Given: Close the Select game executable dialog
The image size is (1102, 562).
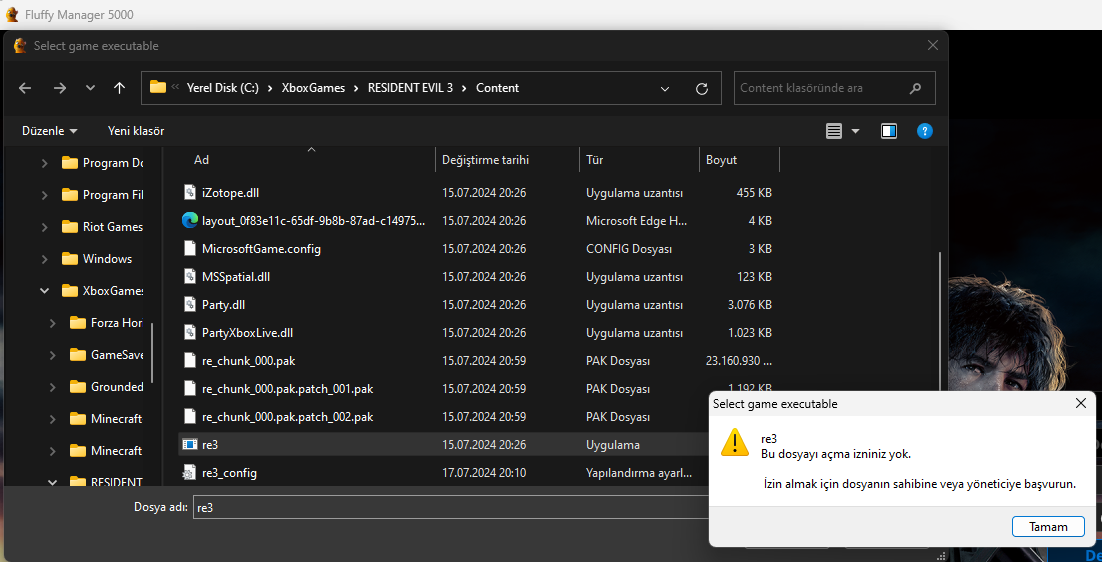Looking at the screenshot, I should coord(933,46).
